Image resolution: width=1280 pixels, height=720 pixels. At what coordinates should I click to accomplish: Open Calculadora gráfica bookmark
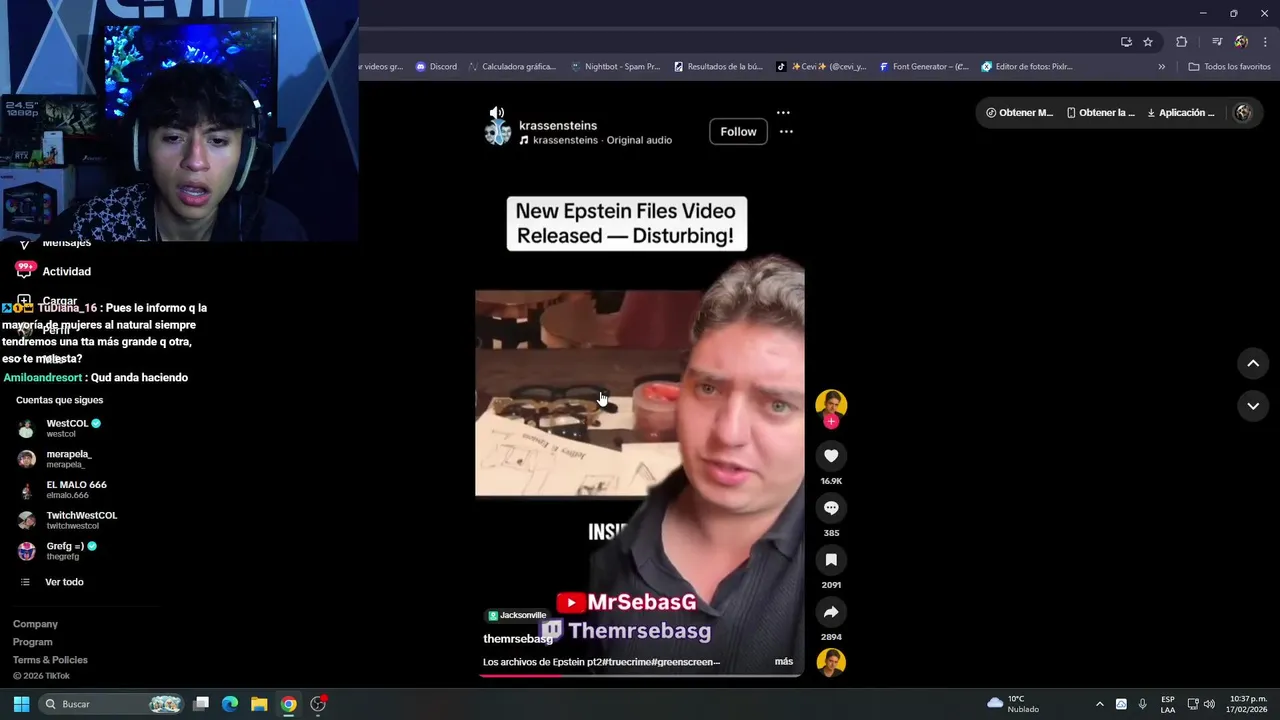(511, 67)
